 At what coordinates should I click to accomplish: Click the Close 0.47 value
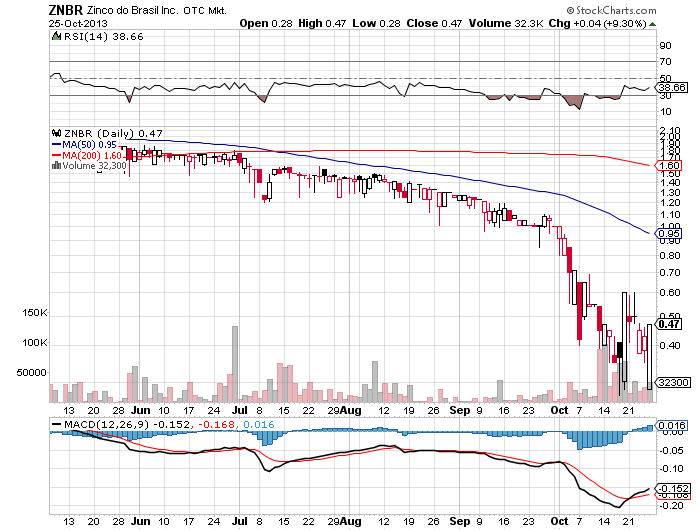coord(434,23)
